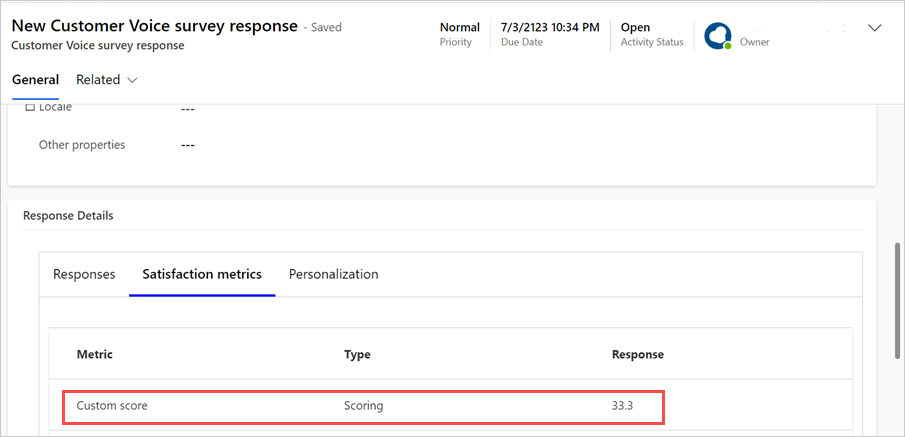905x437 pixels.
Task: Click the Response column header
Action: 638,354
